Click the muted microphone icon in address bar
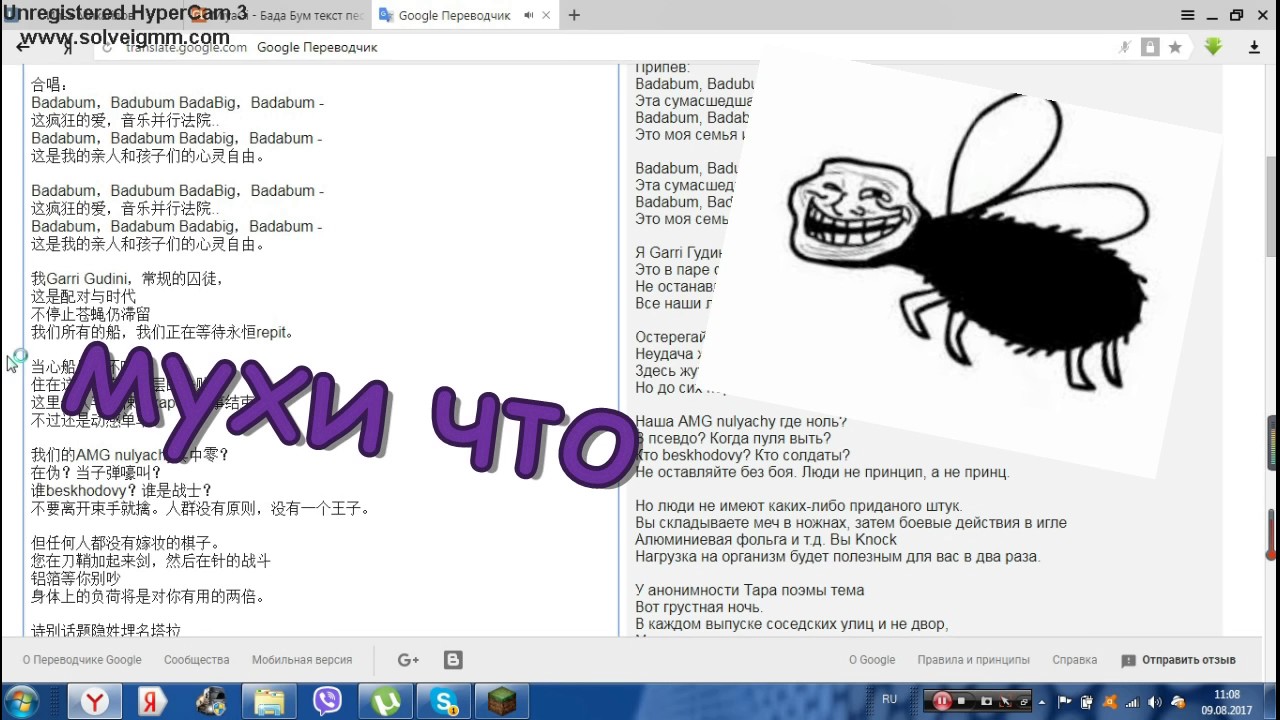Viewport: 1280px width, 720px height. (1124, 47)
